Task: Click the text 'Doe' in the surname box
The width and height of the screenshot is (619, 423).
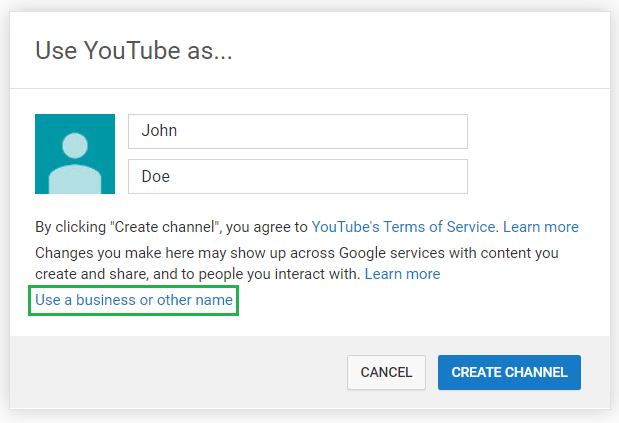Action: [x=157, y=177]
